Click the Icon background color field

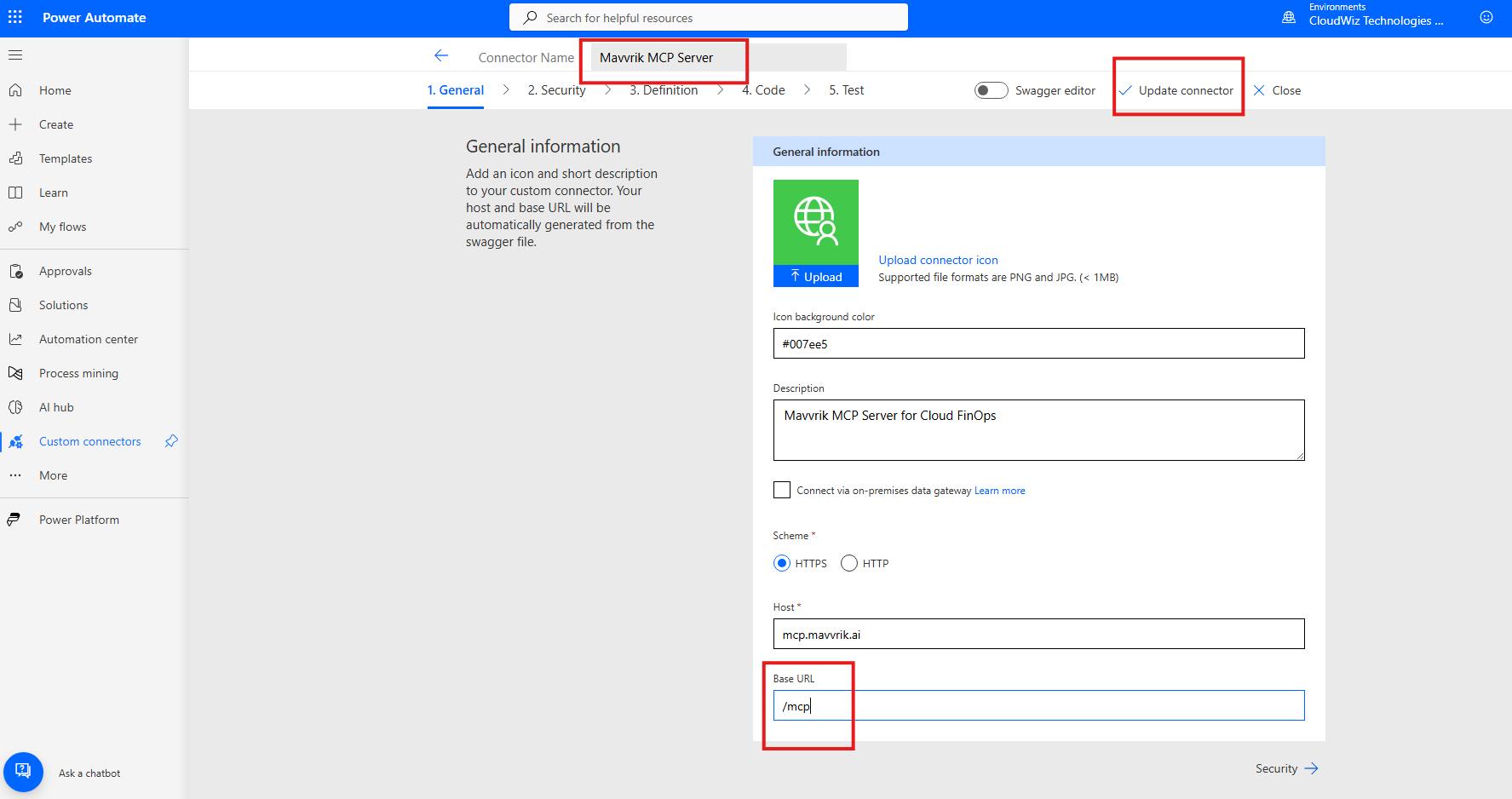[x=1038, y=343]
